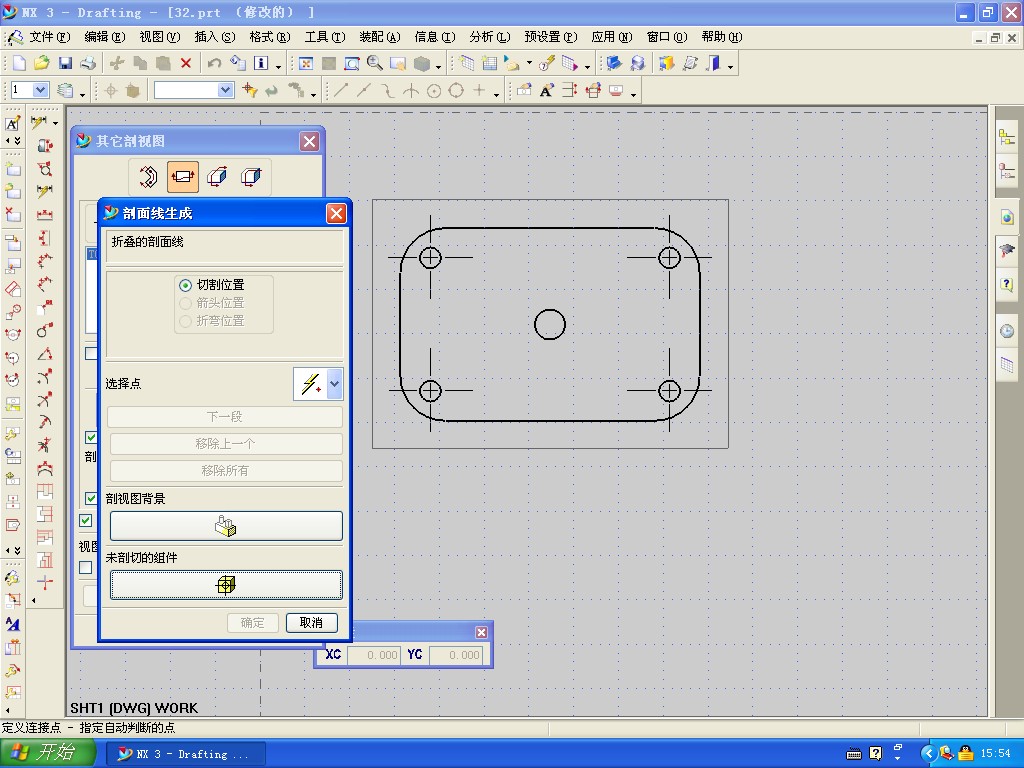Toggle the checkbox beside 剖视图背景
The image size is (1024, 768).
click(92, 498)
